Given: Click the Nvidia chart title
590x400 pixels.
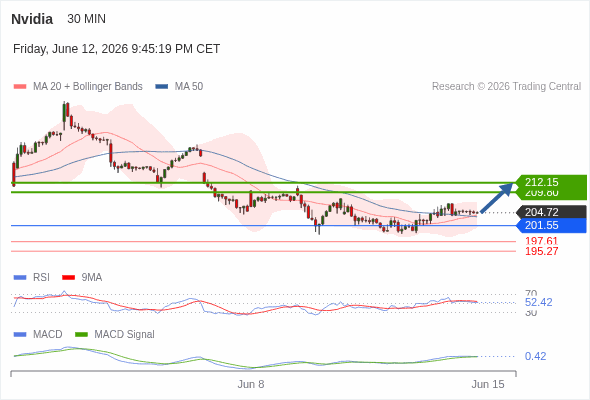Looking at the screenshot, I should tap(32, 19).
